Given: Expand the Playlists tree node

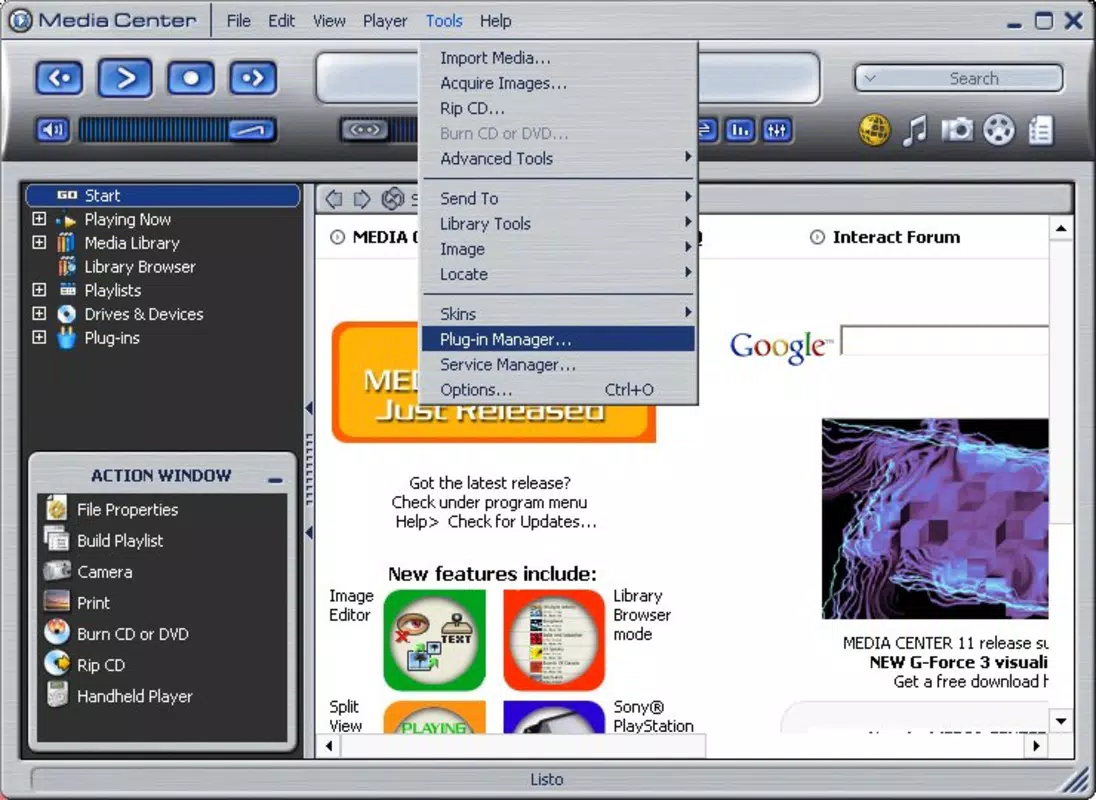Looking at the screenshot, I should click(x=39, y=290).
